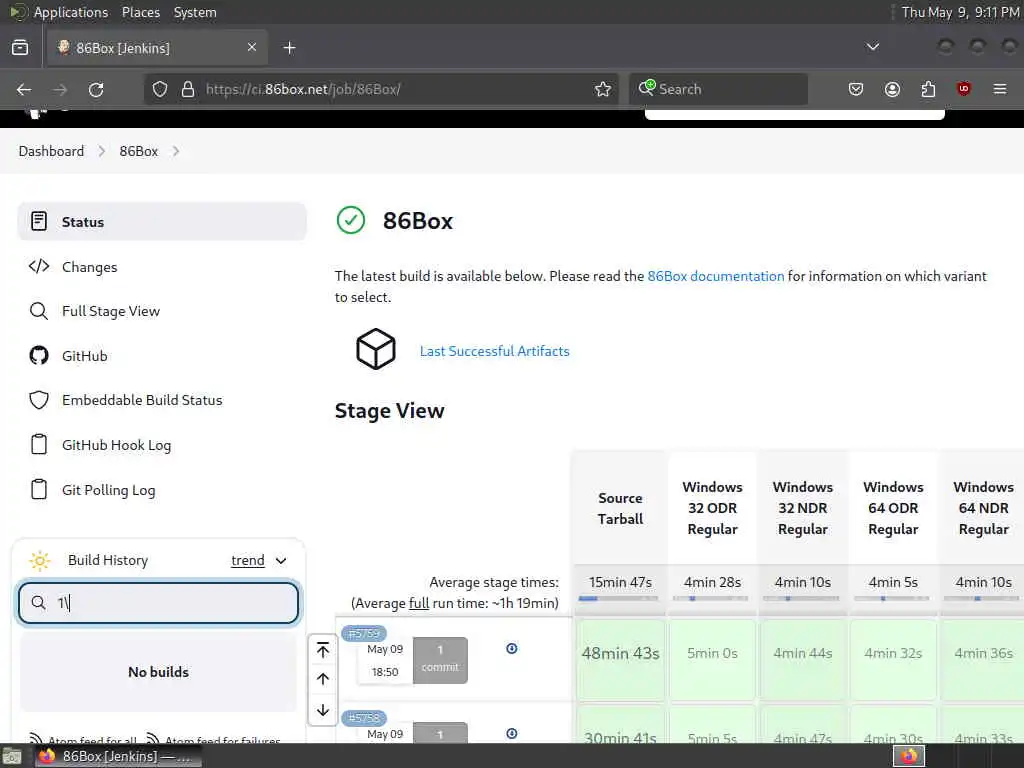Click the 1 commit button for #5759
Screen dimensions: 1024x768
(440, 660)
